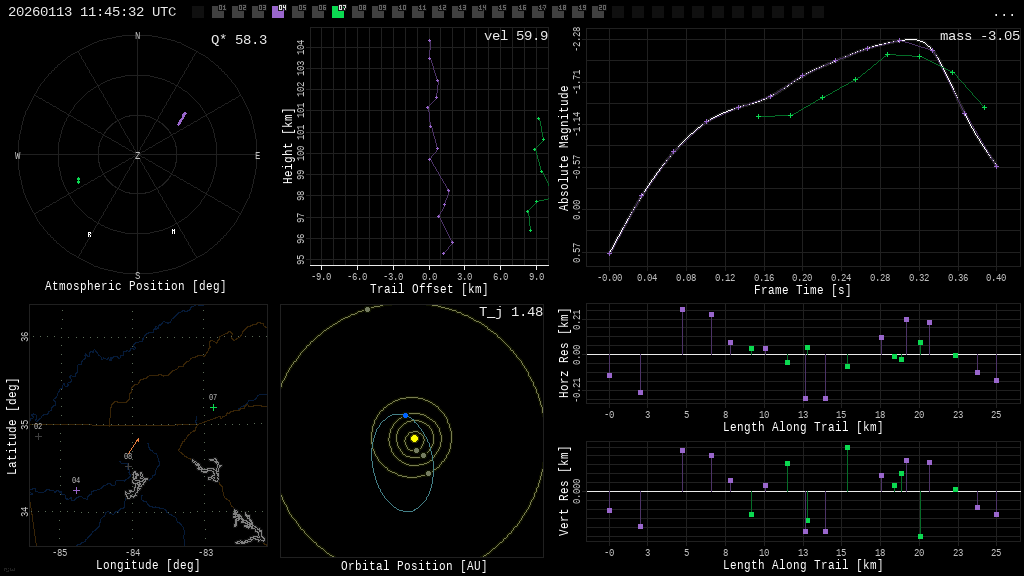
Task: Click the mass -3.05 readout
Action: [x=979, y=36]
